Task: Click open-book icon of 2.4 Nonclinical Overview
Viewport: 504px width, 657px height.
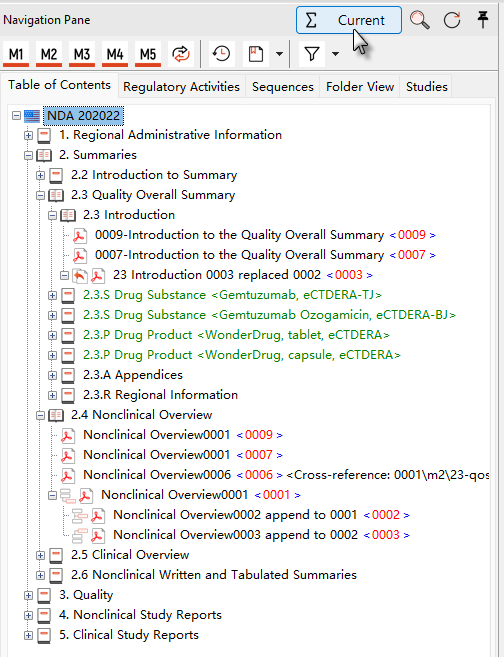Action: (x=56, y=415)
